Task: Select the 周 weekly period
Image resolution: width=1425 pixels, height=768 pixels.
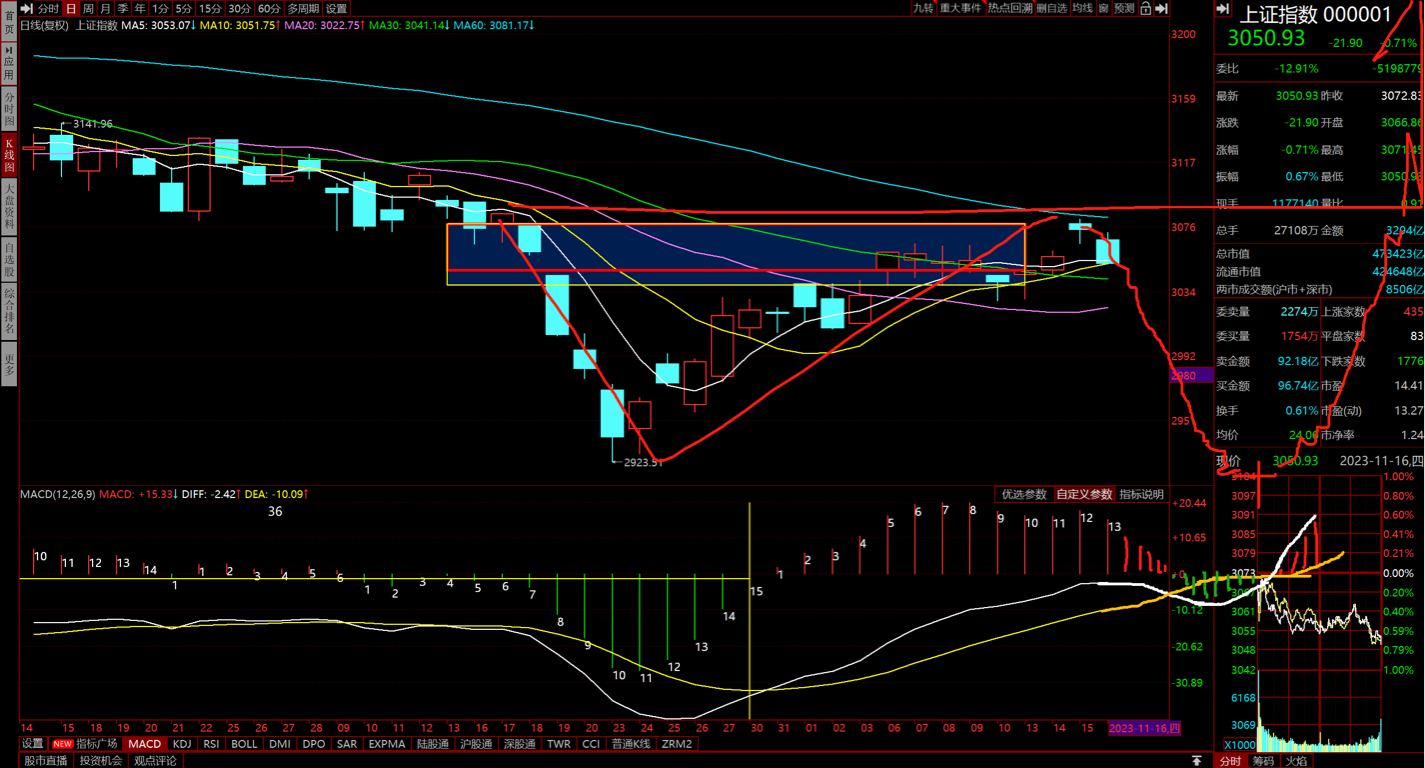Action: tap(88, 8)
